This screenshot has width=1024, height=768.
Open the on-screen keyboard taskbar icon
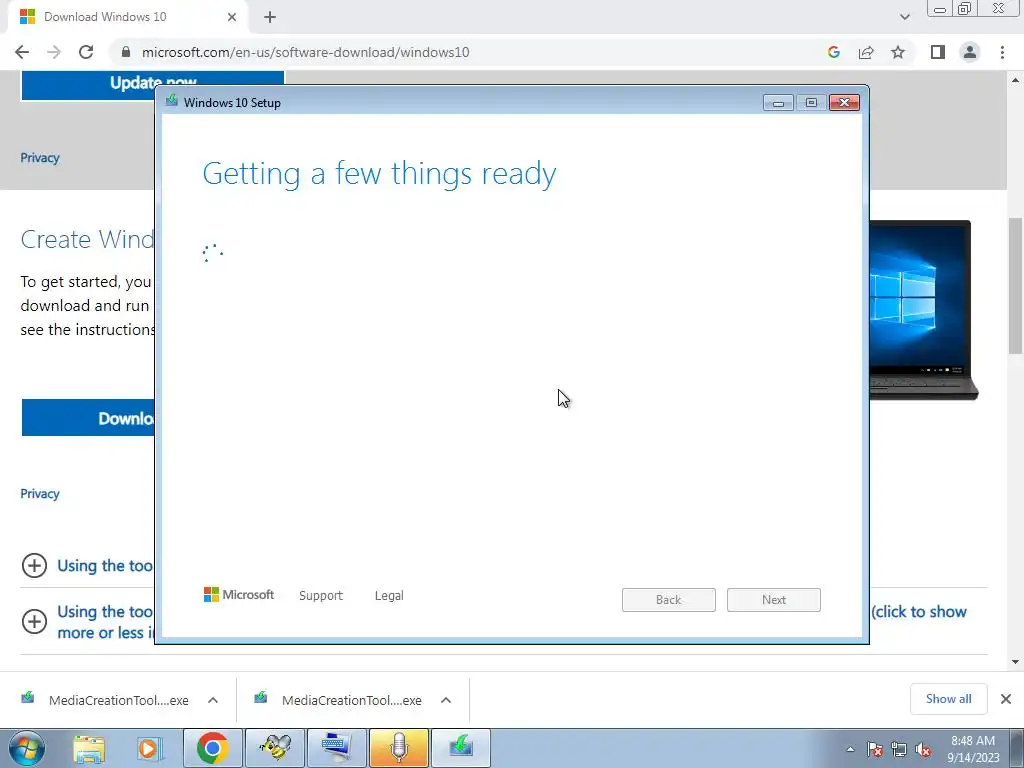pos(337,748)
